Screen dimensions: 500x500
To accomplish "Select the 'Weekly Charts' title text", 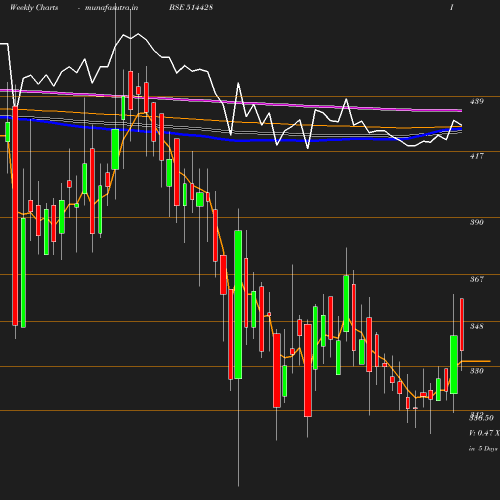I will (34, 7).
